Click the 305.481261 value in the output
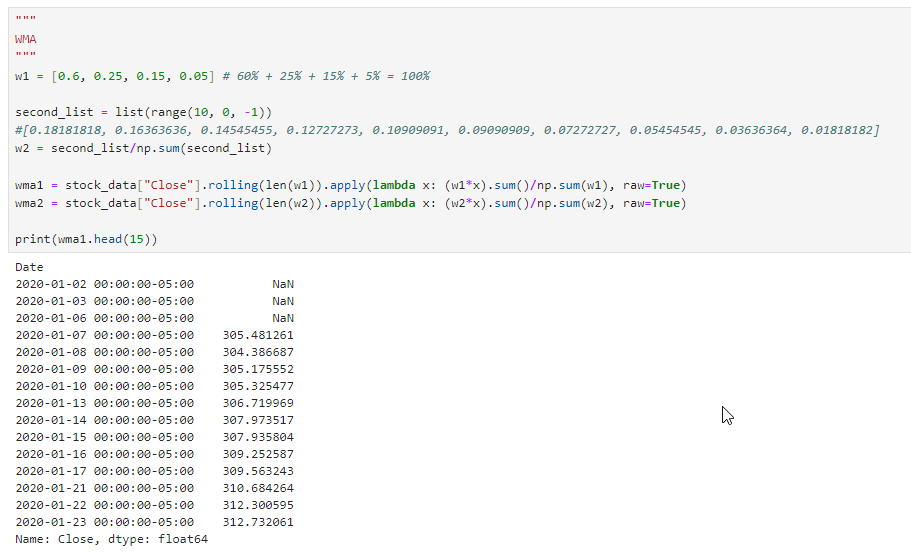The height and width of the screenshot is (553, 911). click(258, 335)
